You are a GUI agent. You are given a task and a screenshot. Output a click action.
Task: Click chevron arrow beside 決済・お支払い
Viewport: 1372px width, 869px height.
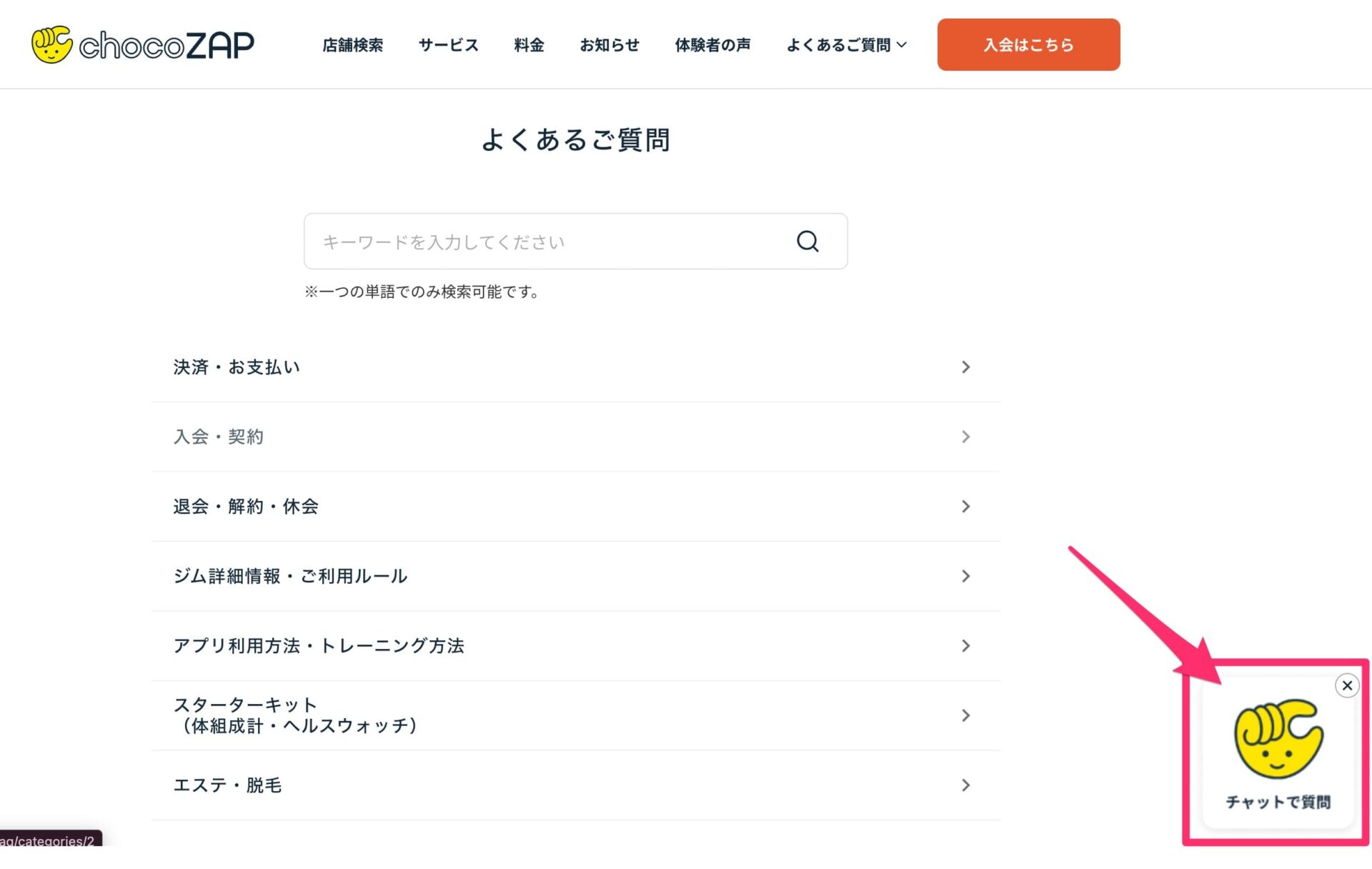pyautogui.click(x=965, y=367)
